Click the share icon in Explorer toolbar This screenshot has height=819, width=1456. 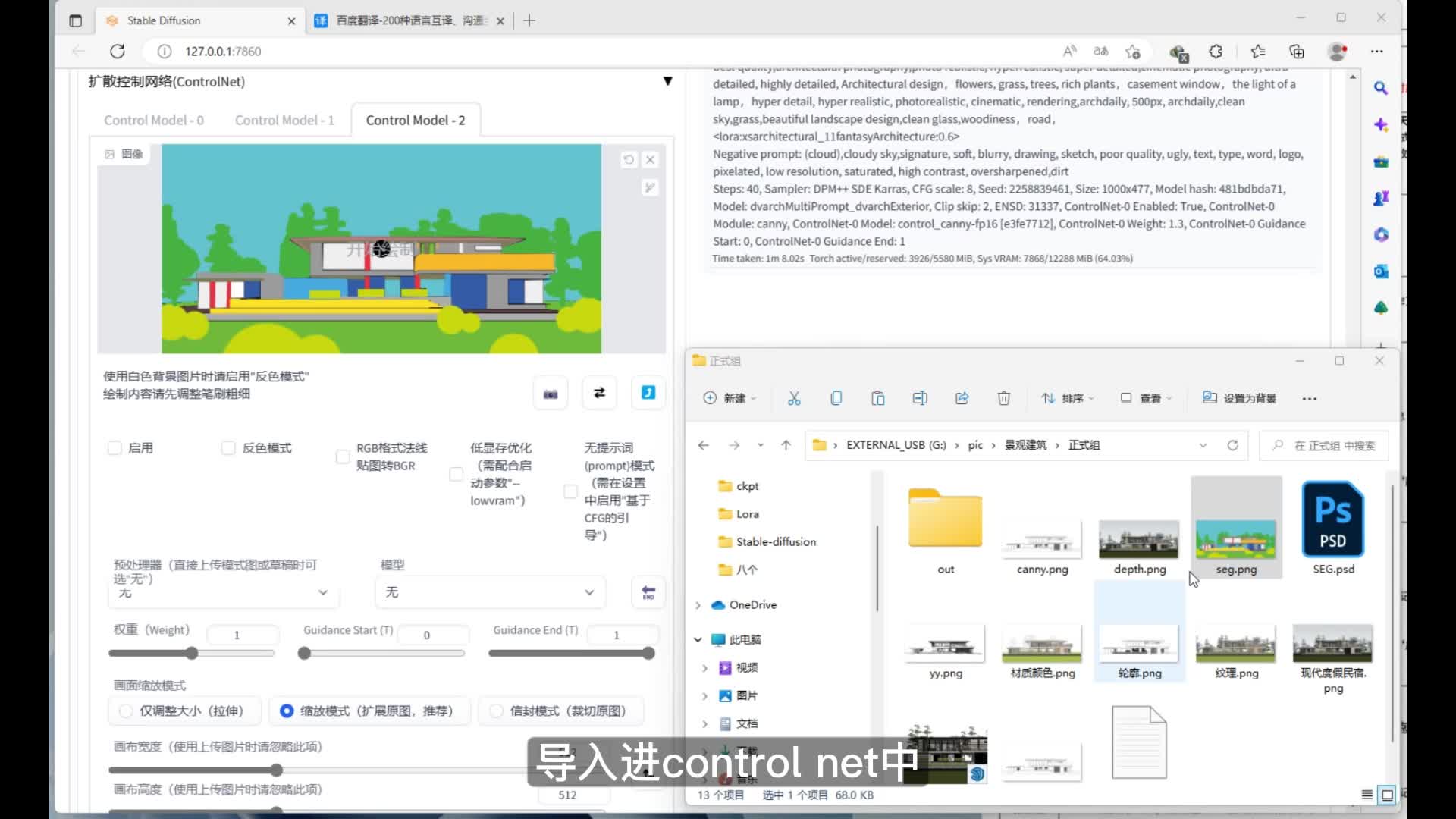click(x=962, y=398)
